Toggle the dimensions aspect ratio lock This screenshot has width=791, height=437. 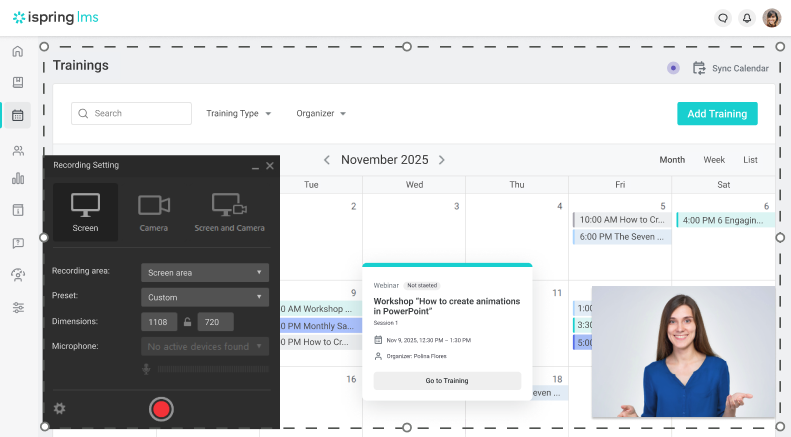pyautogui.click(x=187, y=322)
